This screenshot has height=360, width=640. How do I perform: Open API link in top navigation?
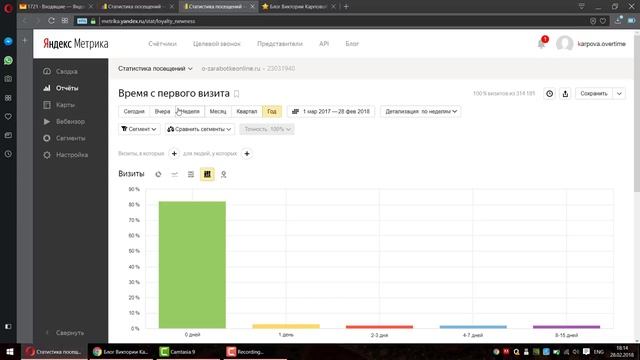coord(324,44)
